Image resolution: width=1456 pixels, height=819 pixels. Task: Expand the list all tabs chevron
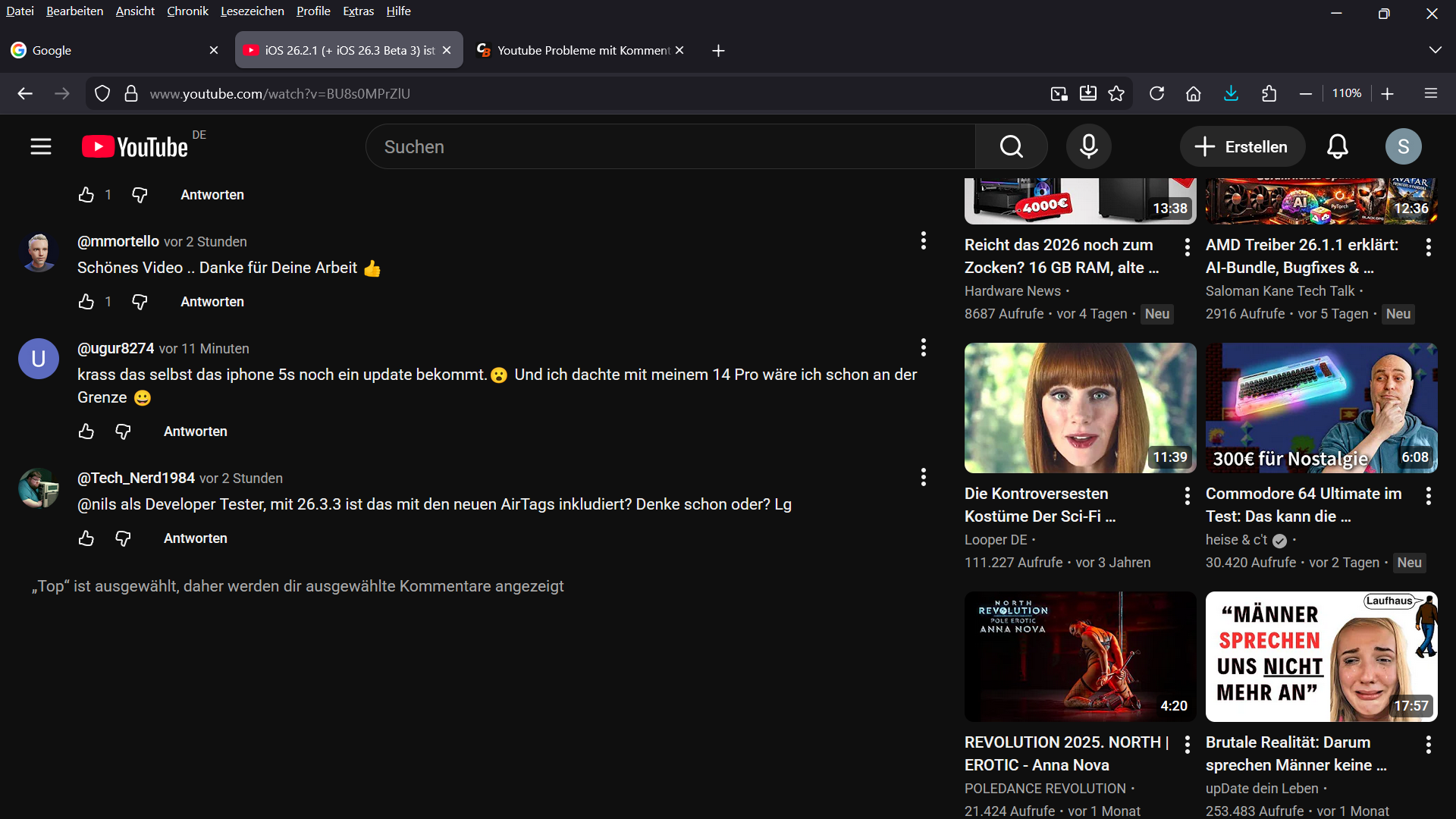tap(1435, 50)
